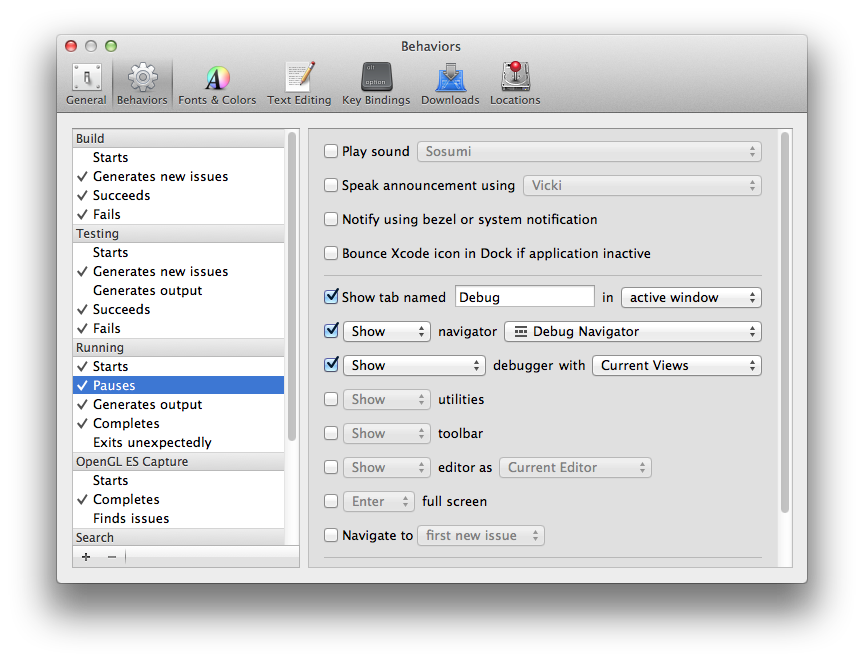Open the Show dropdown before navigator
The width and height of the screenshot is (864, 662).
386,332
